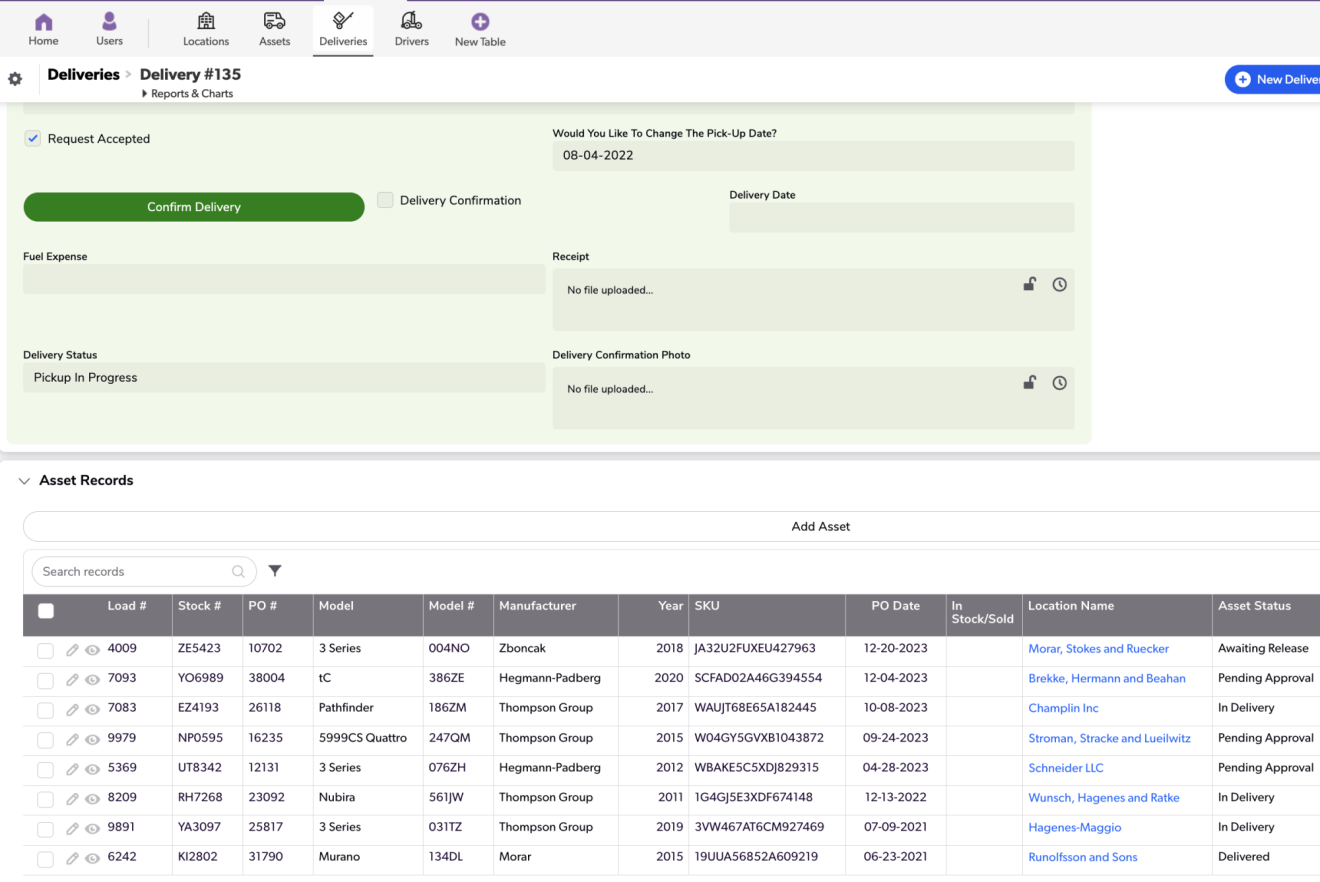Screen dimensions: 1320x882
Task: Open the Champlin Inc location link
Action: [x=1063, y=708]
